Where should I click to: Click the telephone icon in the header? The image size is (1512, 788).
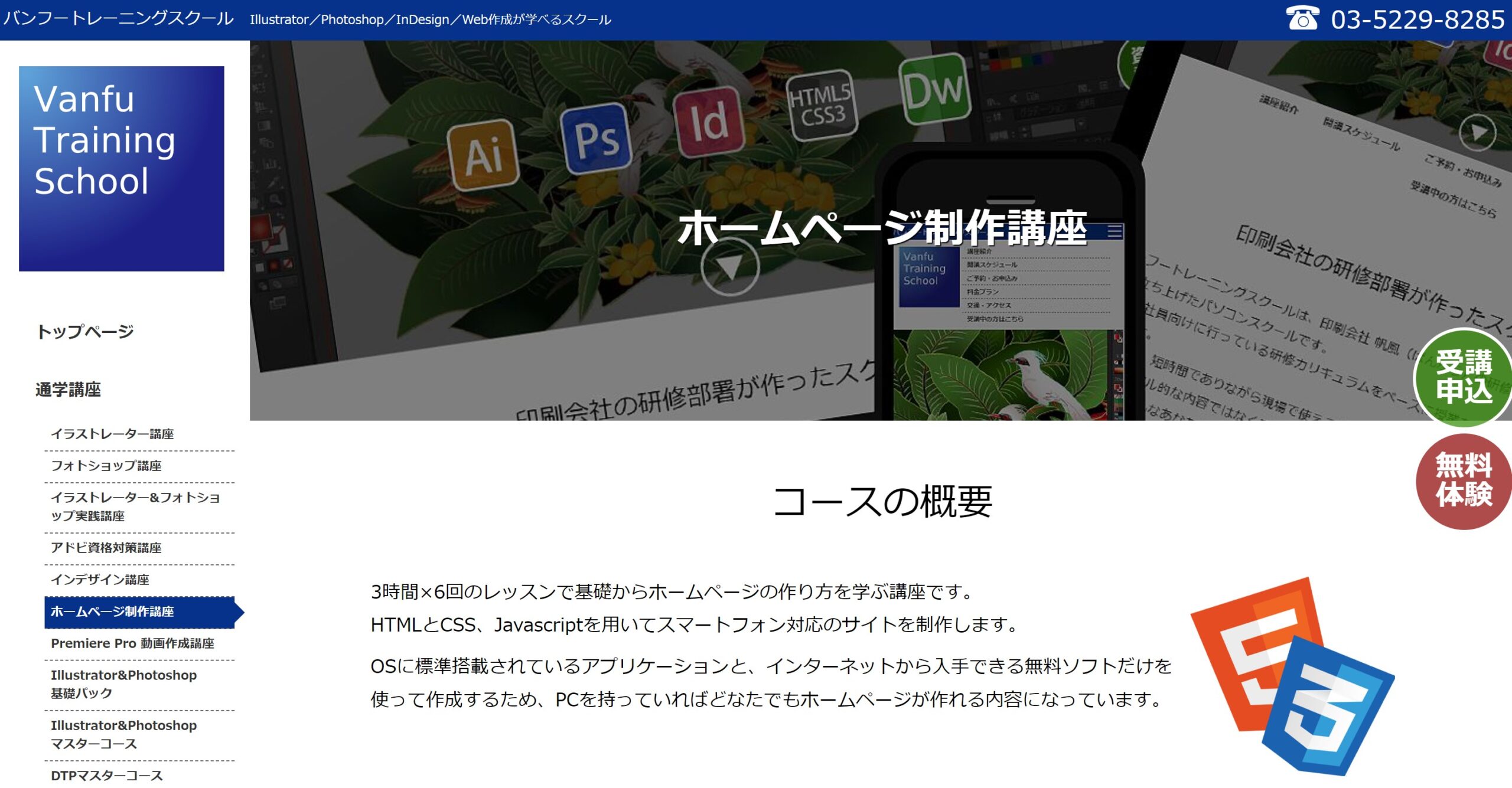pos(1302,18)
